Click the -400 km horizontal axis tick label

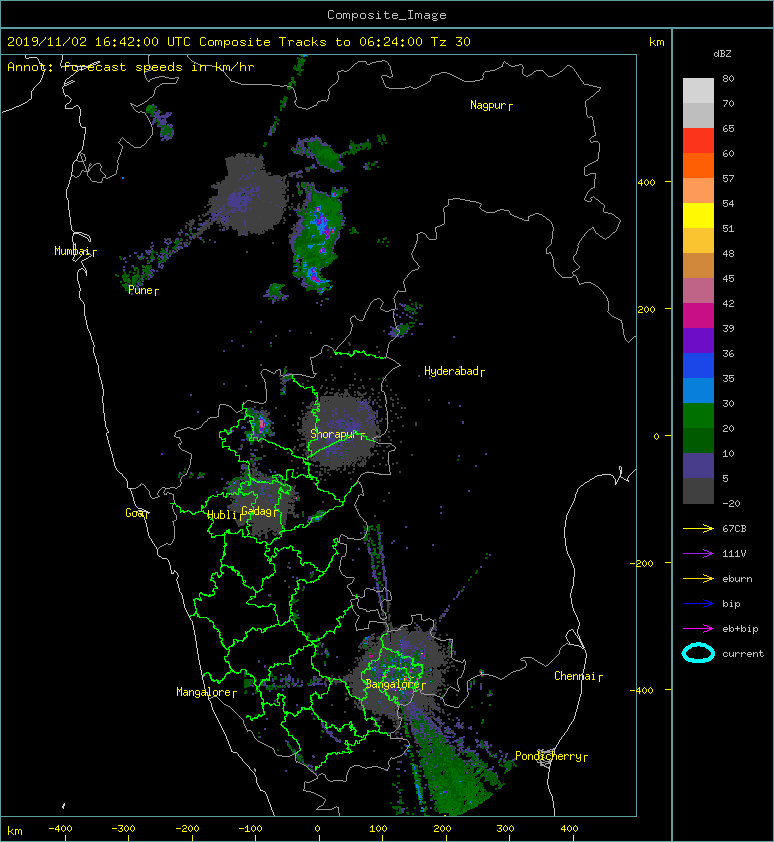tap(60, 828)
